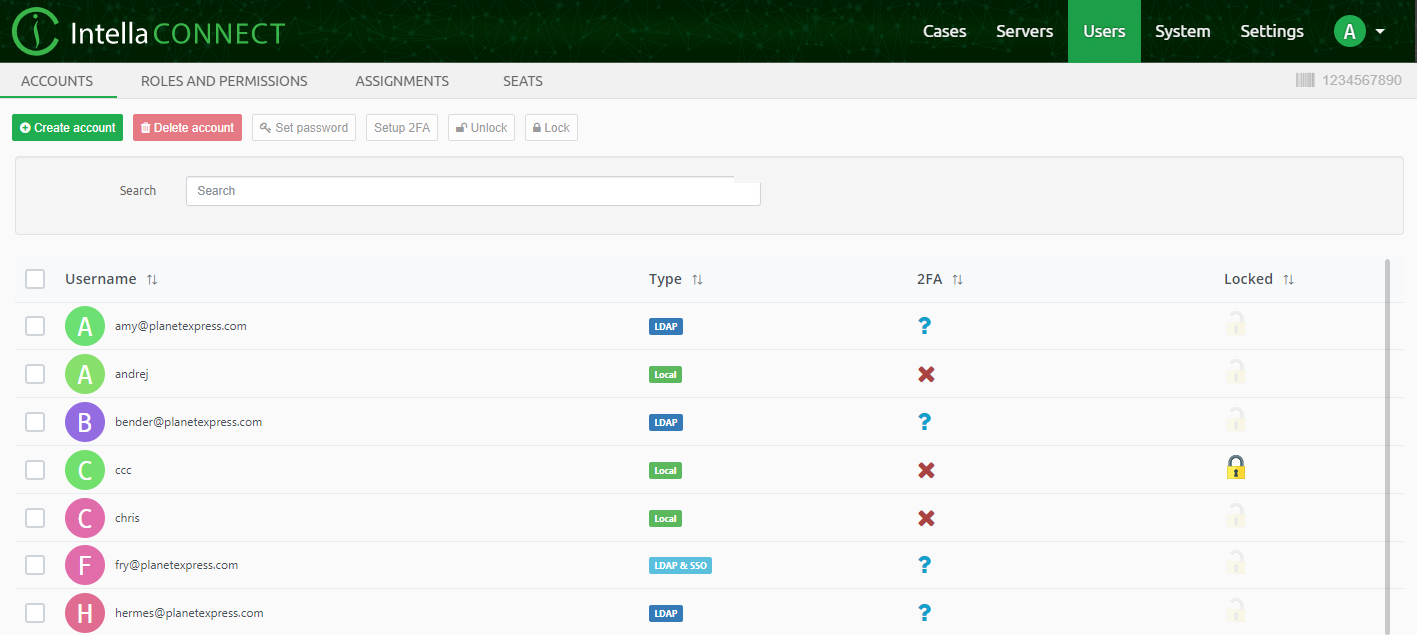Click the locked padlock icon for user ccc
The image size is (1417, 635).
(x=1236, y=467)
